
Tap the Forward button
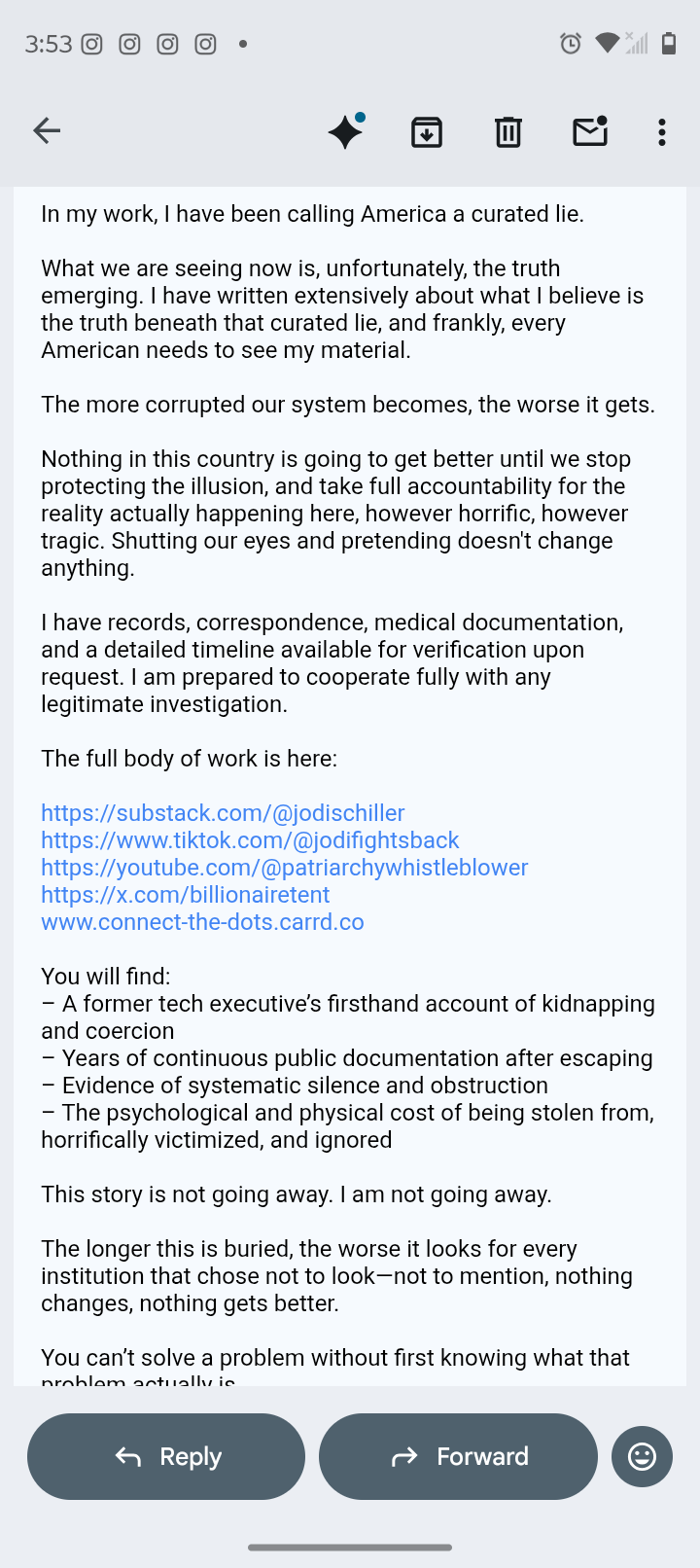(x=458, y=1456)
